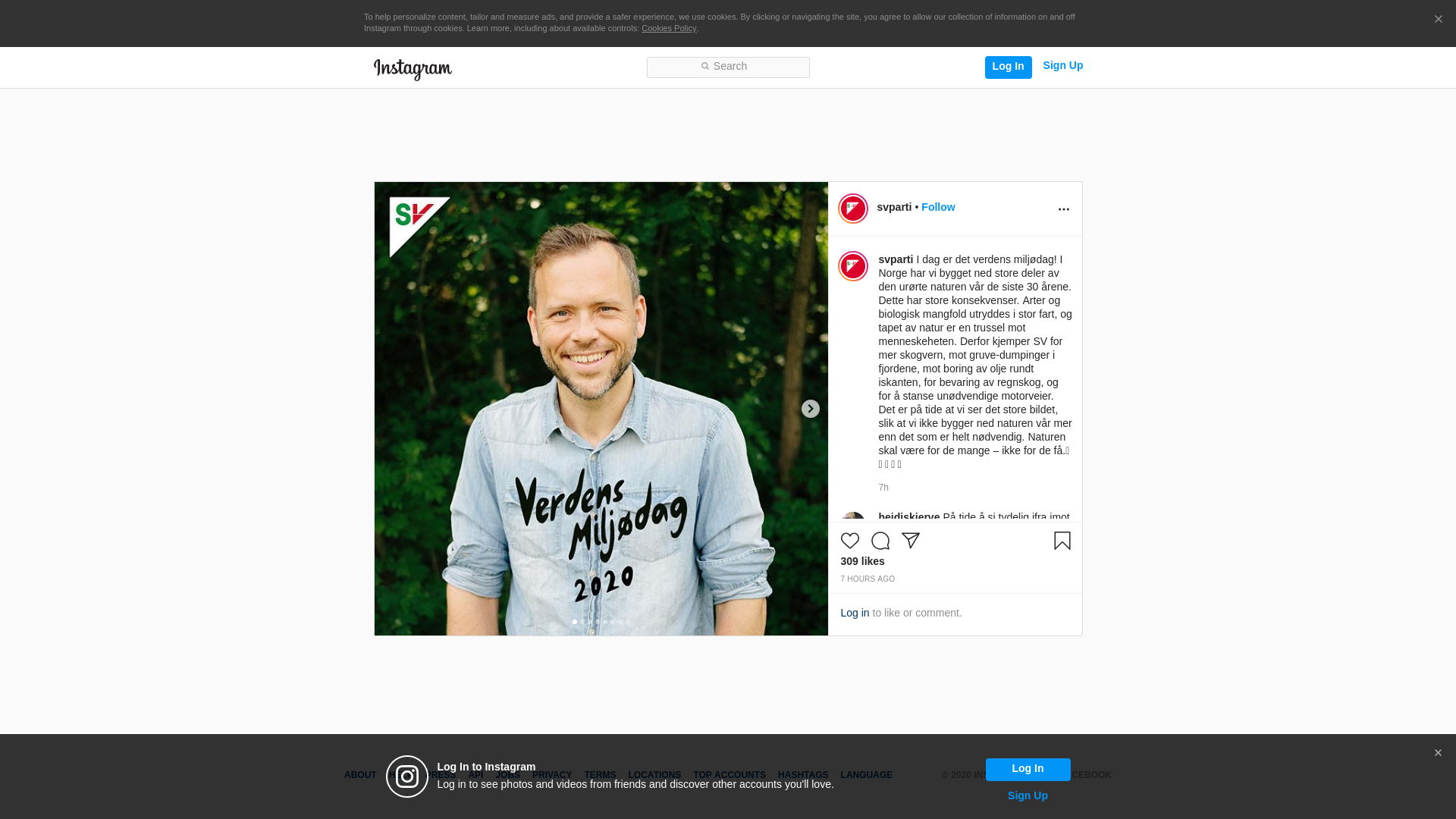This screenshot has width=1456, height=819.
Task: Dismiss the cookie notice banner
Action: 1438,19
